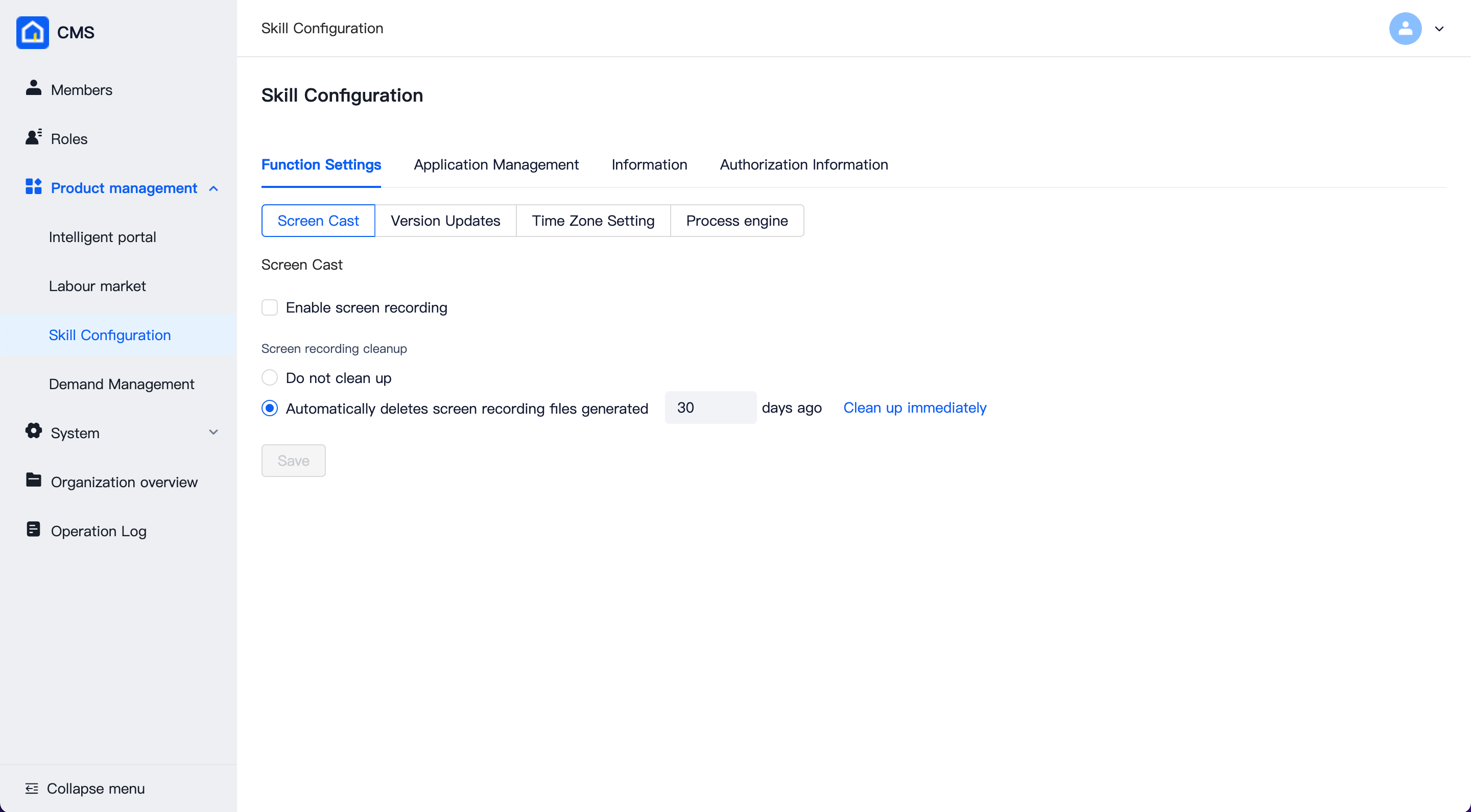Click the Save button
This screenshot has width=1471, height=812.
click(293, 460)
